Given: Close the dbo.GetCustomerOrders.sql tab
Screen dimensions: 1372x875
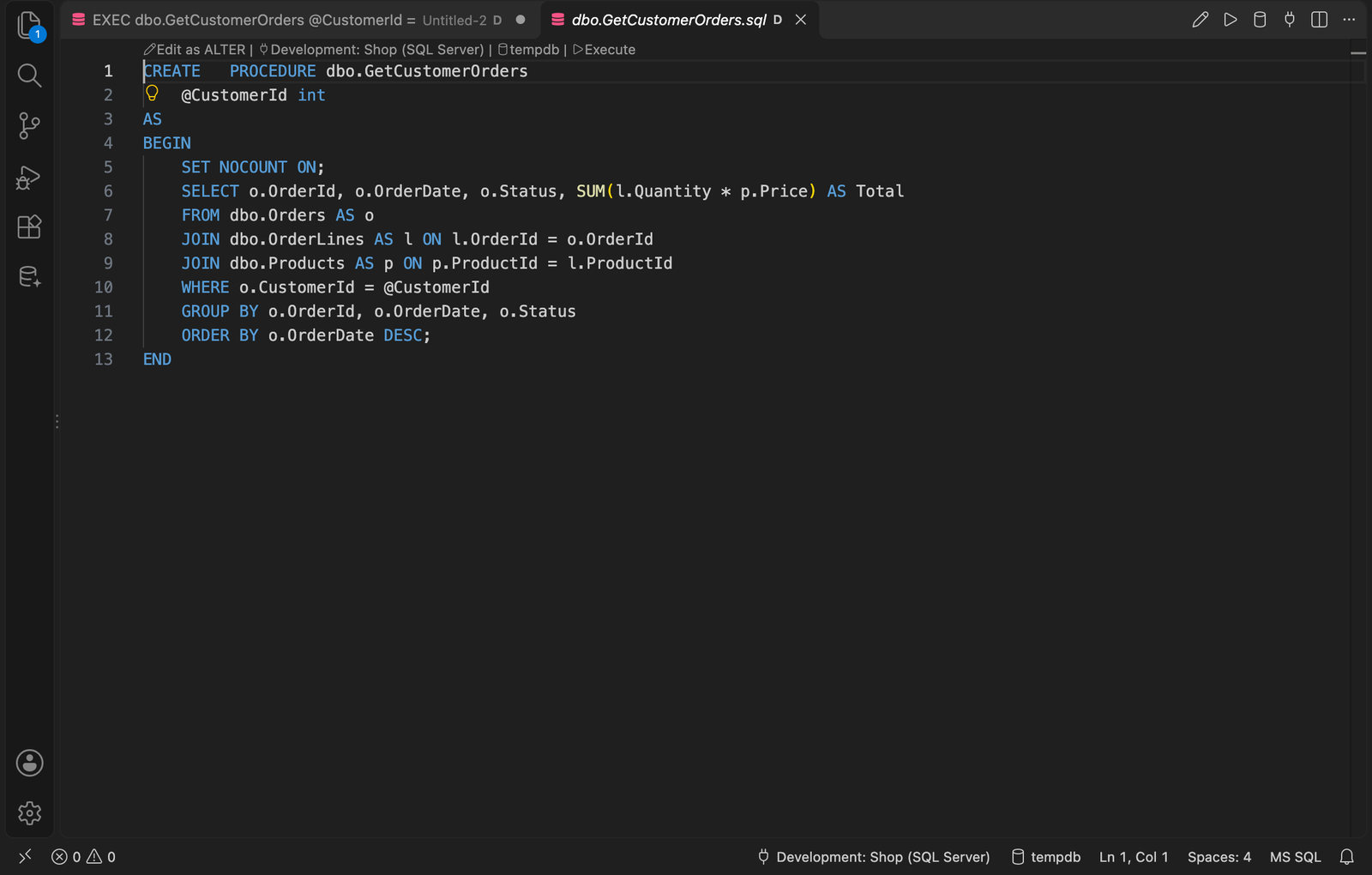Looking at the screenshot, I should tap(801, 20).
